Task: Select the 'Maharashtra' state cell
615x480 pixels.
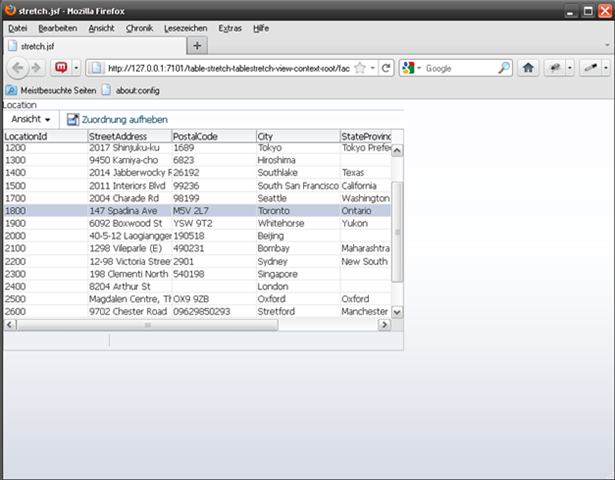Action: tap(366, 248)
